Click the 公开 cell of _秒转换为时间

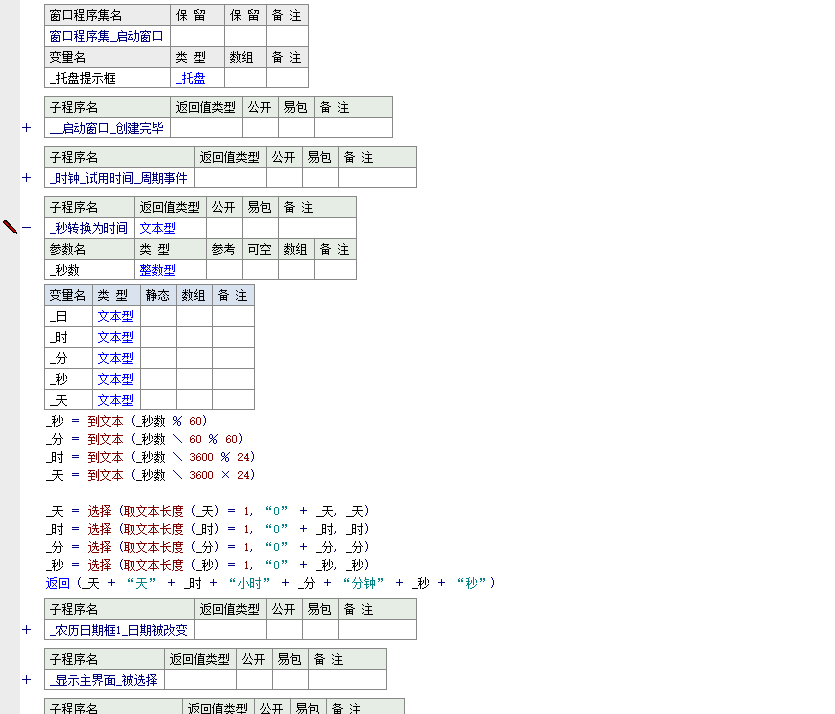click(x=224, y=228)
